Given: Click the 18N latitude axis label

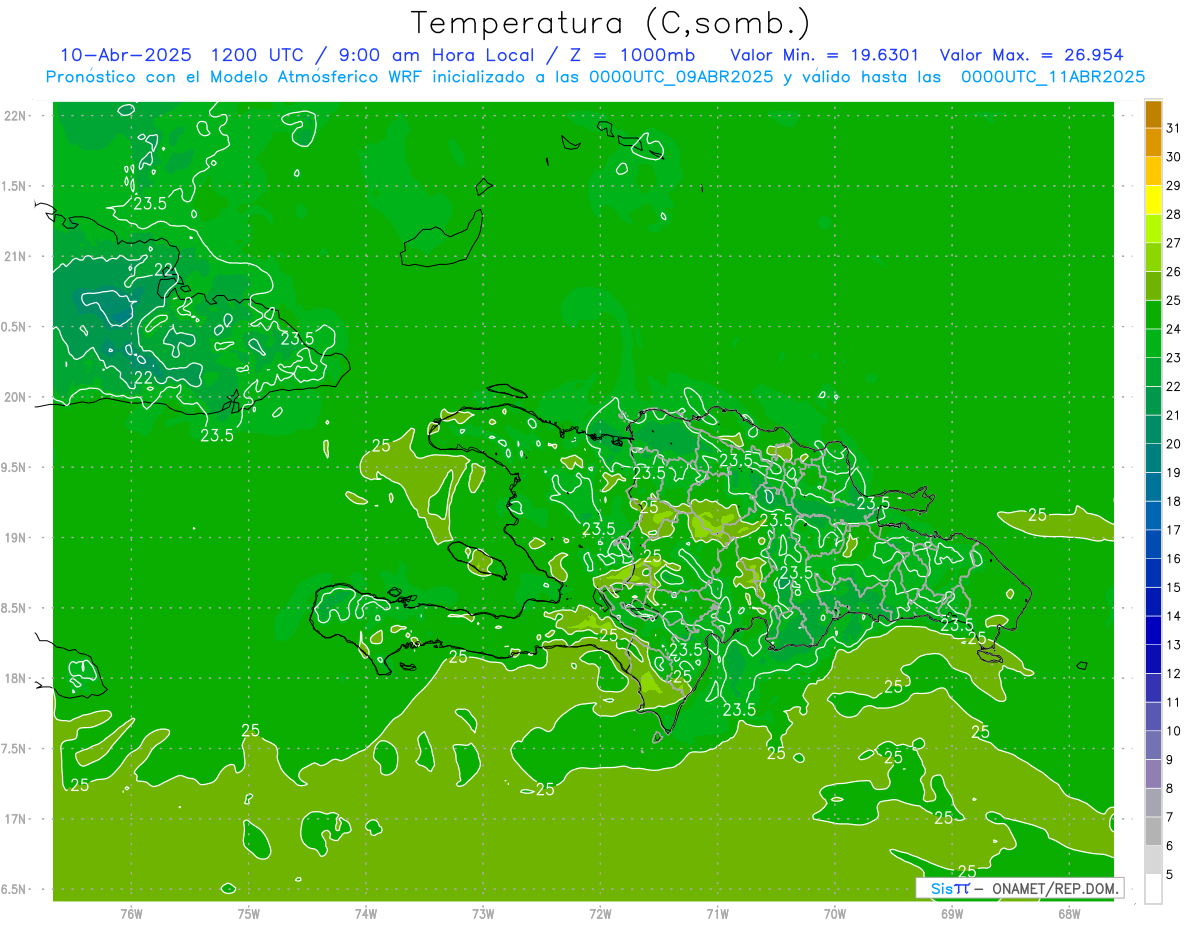Looking at the screenshot, I should (x=17, y=678).
